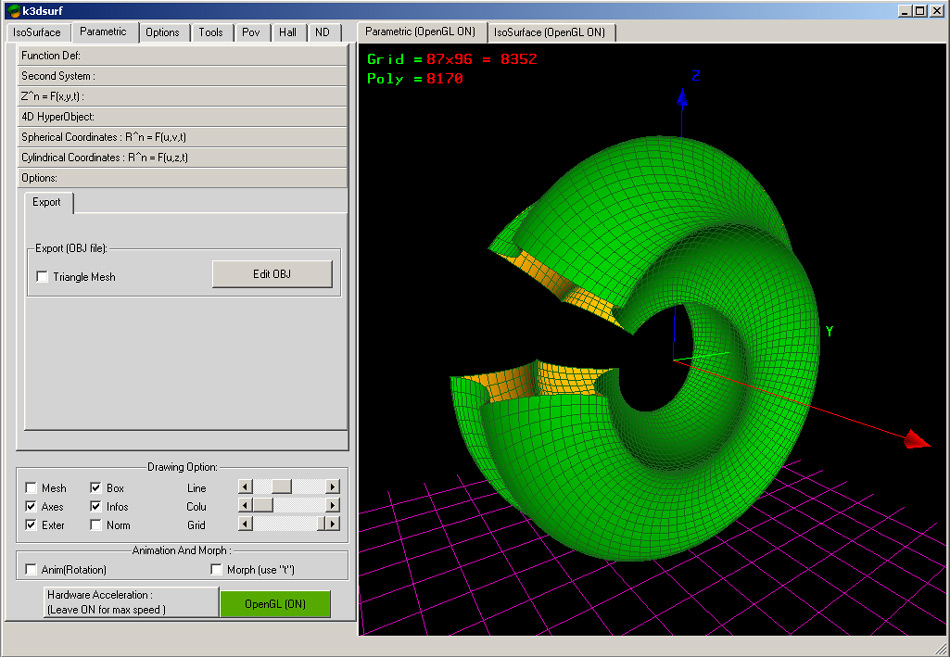This screenshot has height=657, width=950.
Task: Uncheck the Infos checkbox
Action: [96, 507]
